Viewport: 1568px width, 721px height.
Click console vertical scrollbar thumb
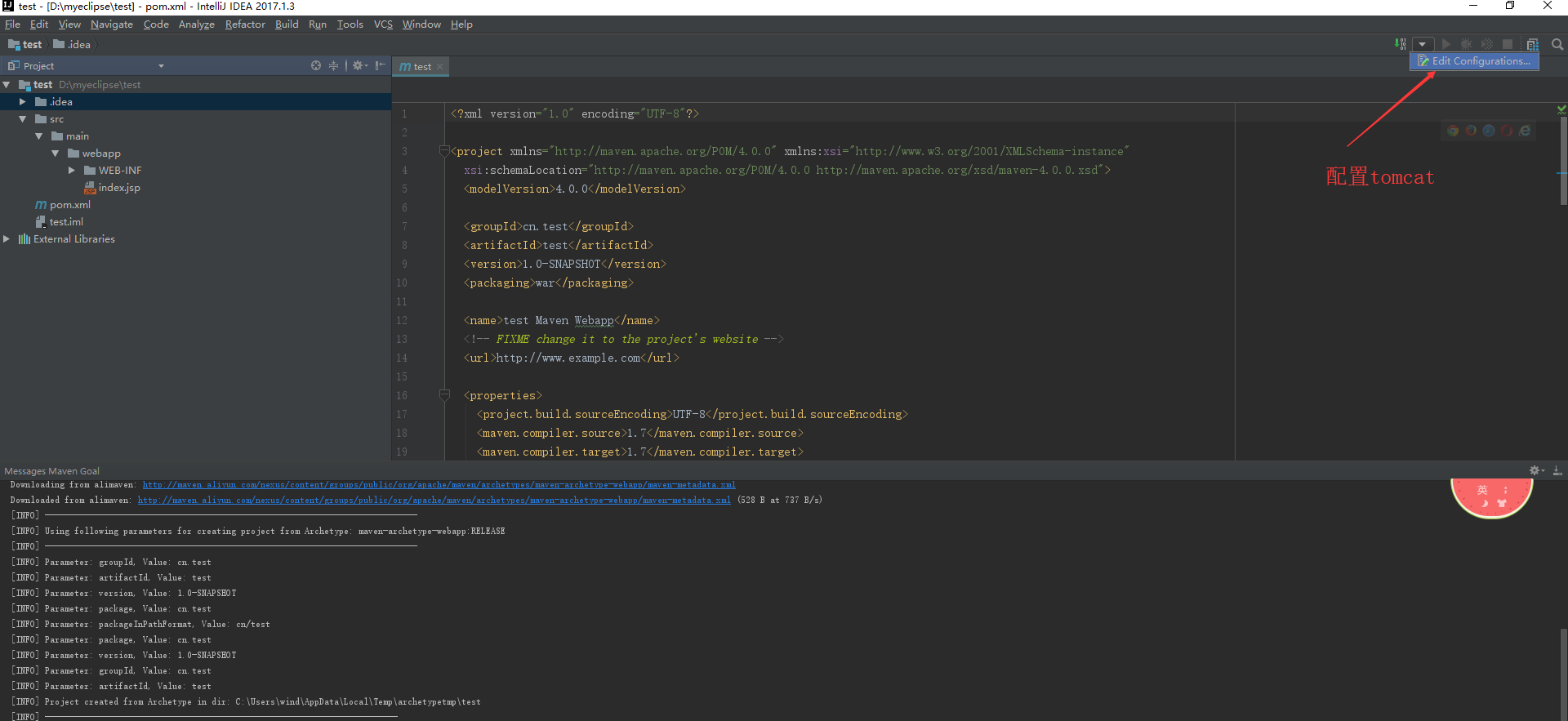coord(1563,674)
